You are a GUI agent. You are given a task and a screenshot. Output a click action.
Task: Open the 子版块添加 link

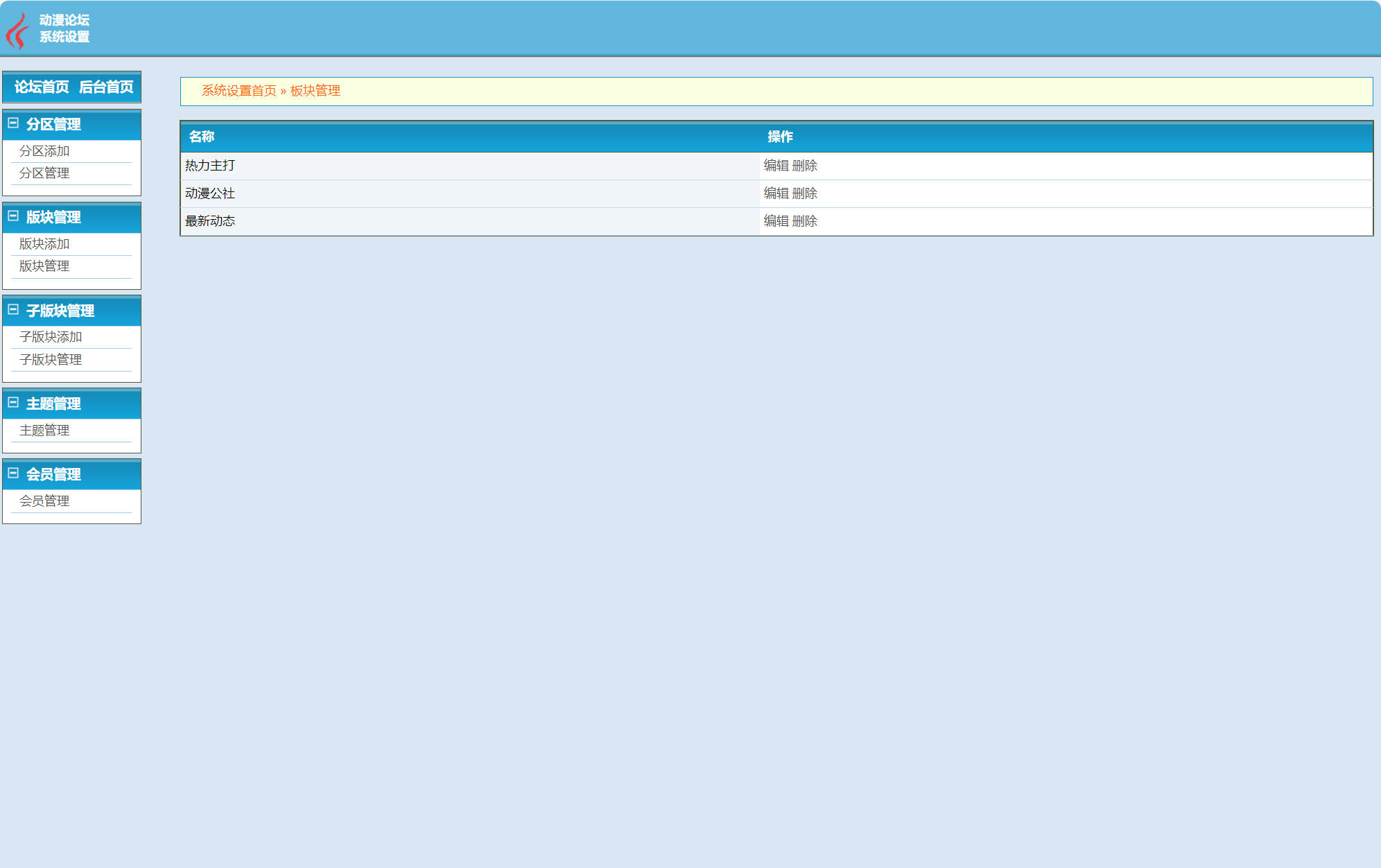(51, 337)
